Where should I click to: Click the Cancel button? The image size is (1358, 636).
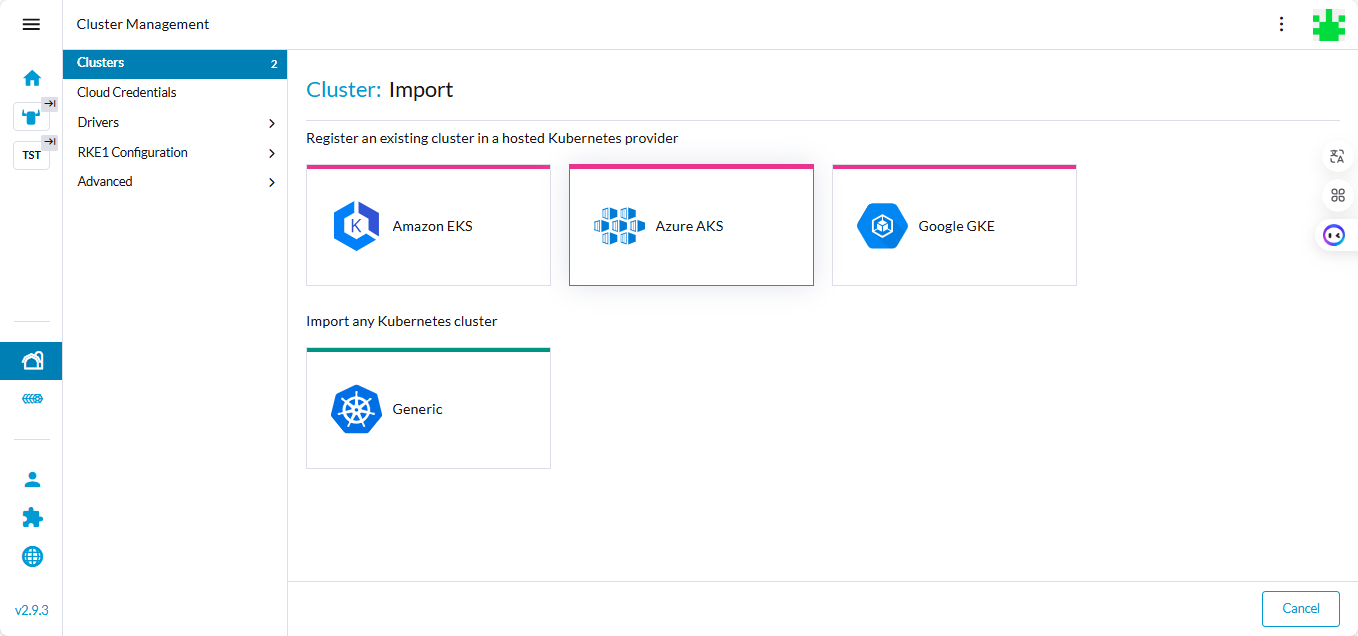point(1301,608)
